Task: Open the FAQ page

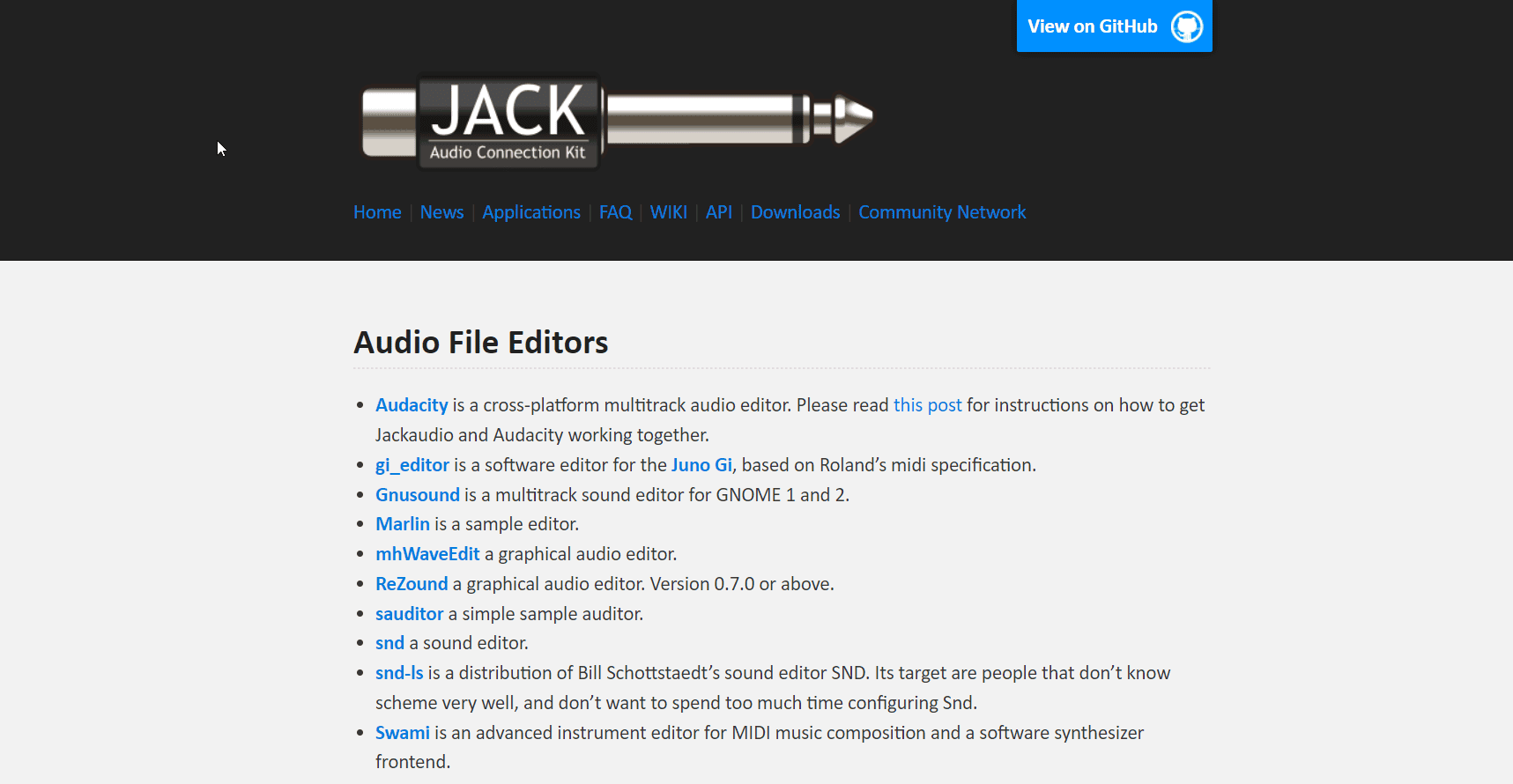Action: (x=615, y=212)
